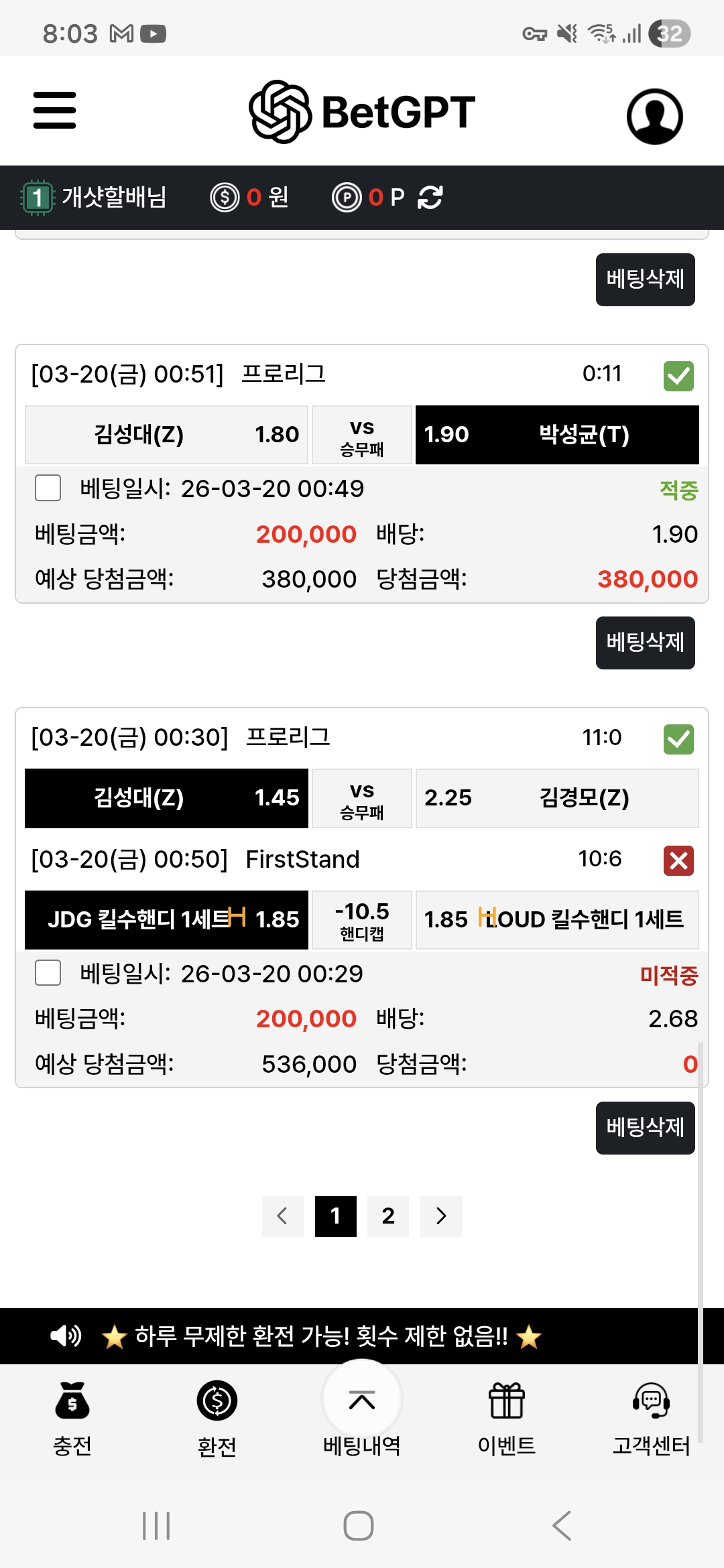
Task: Tap the 박성균(T) 1.90 selection
Action: (557, 435)
